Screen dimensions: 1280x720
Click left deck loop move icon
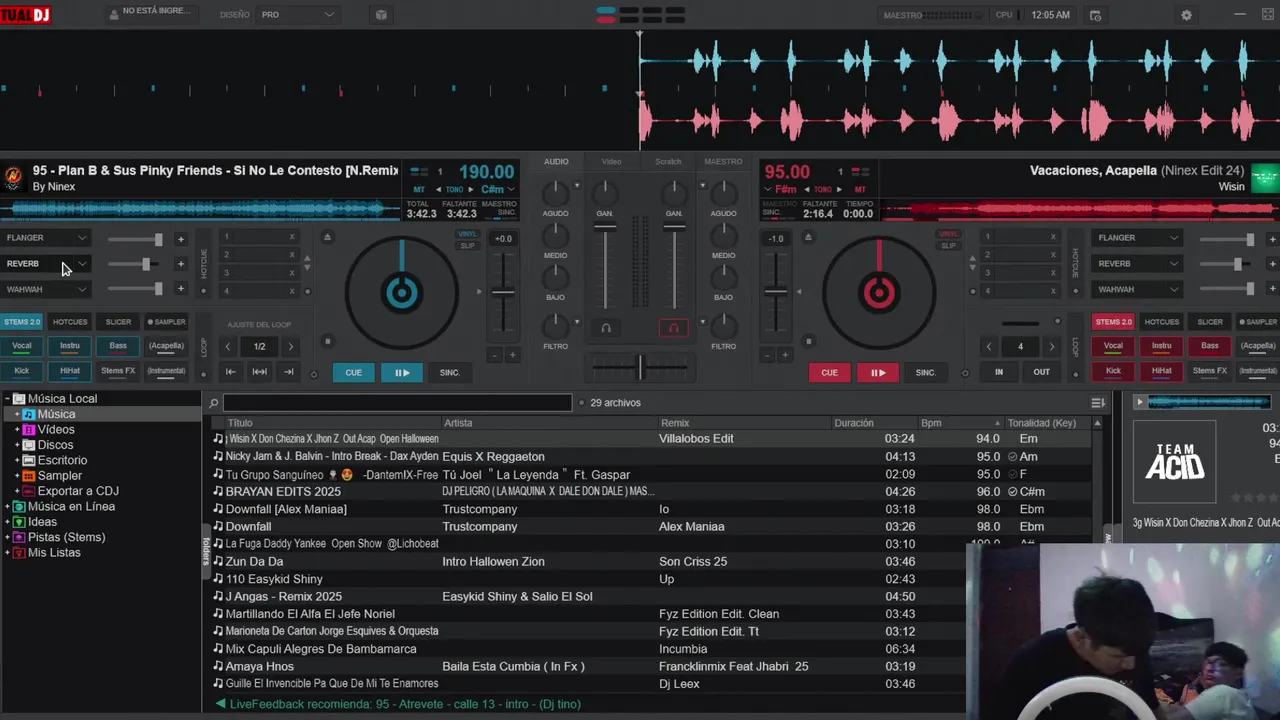(x=259, y=372)
